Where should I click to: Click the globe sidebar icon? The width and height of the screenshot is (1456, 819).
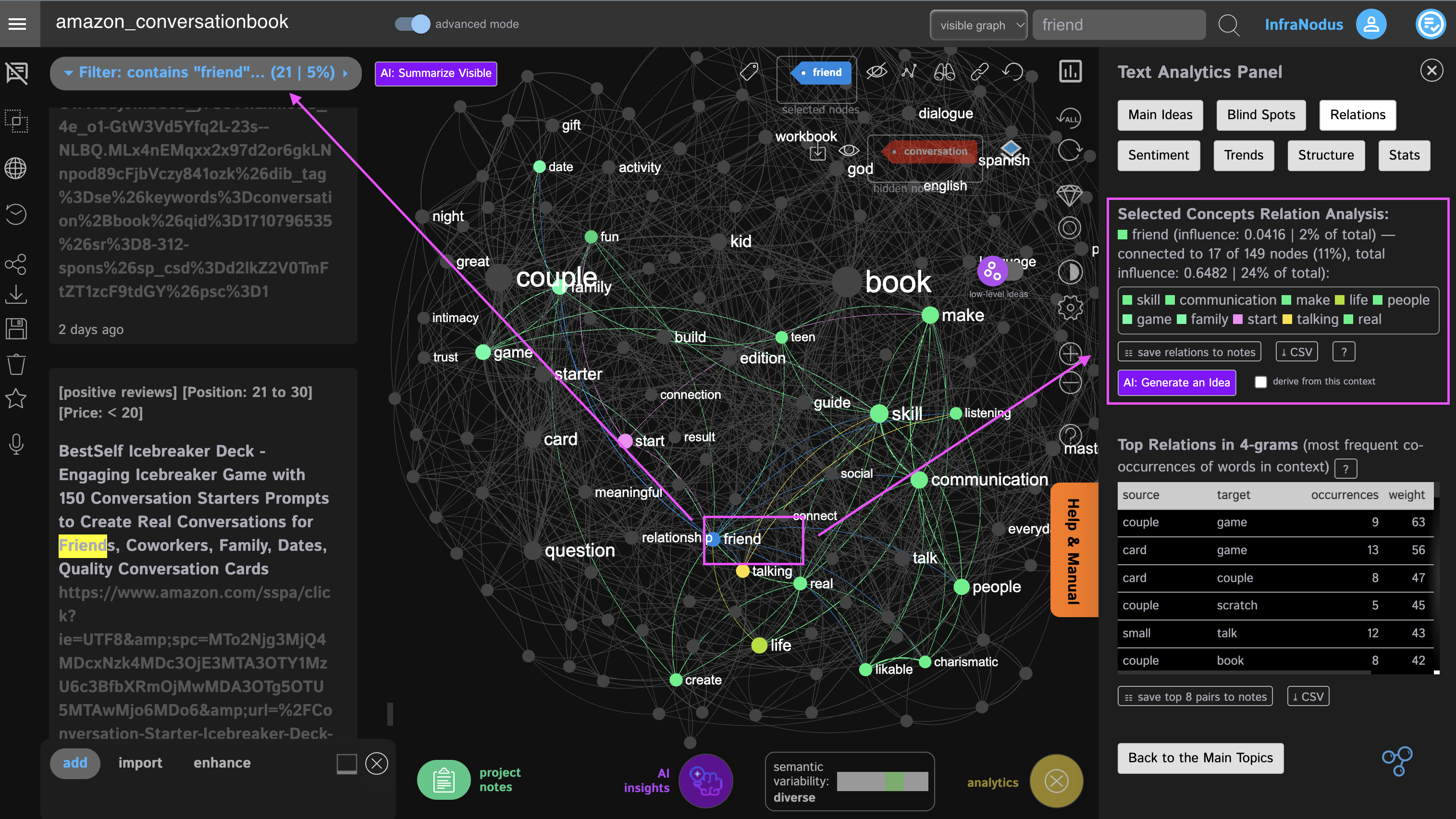coord(16,168)
